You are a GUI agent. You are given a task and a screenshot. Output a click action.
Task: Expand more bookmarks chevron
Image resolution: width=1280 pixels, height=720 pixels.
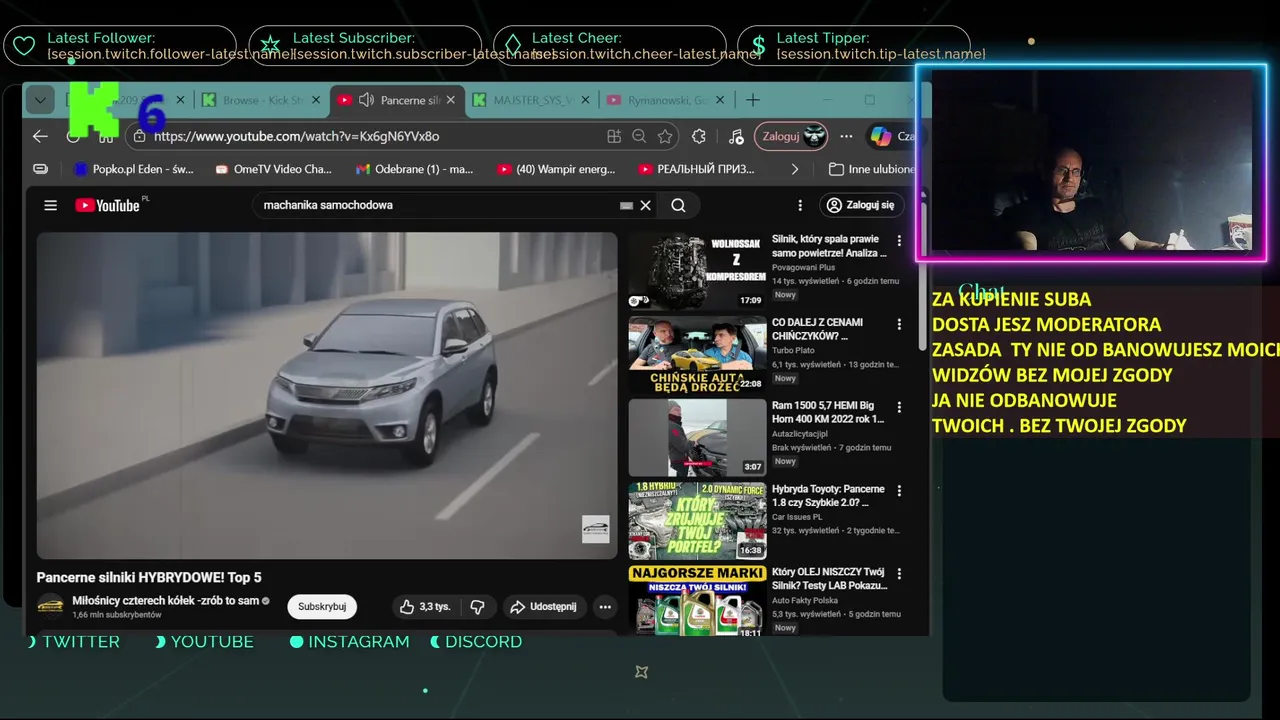point(795,169)
